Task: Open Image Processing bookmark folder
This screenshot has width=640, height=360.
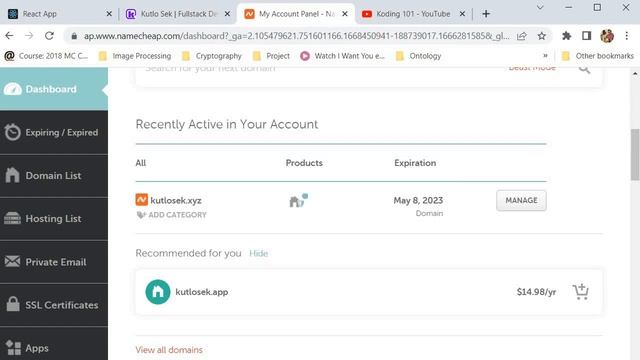Action: tap(136, 56)
